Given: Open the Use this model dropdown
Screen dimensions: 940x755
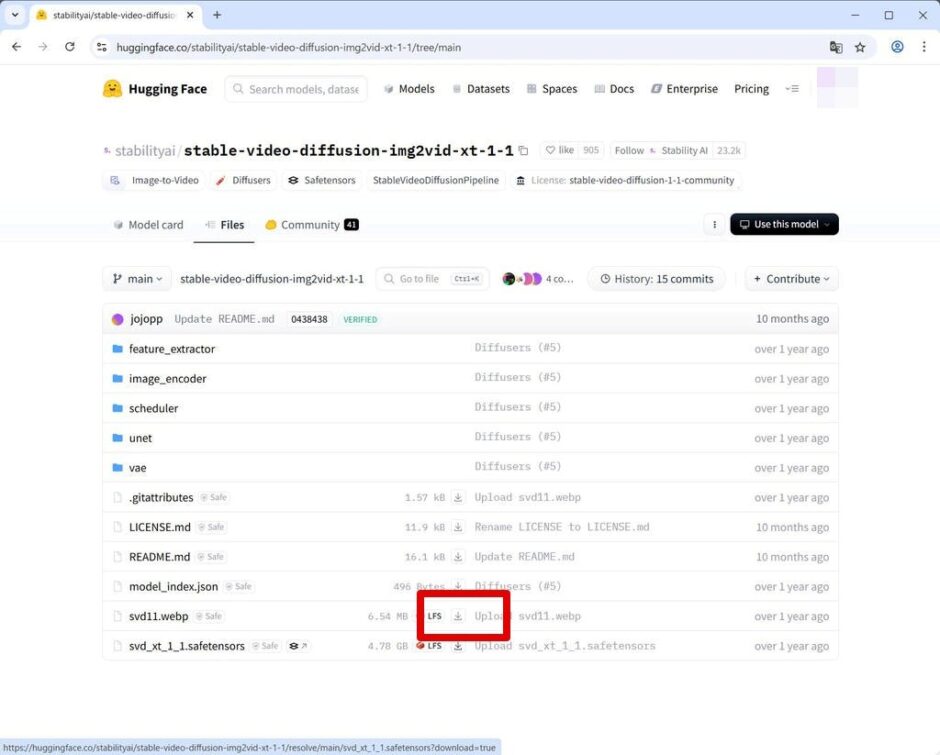Looking at the screenshot, I should 784,225.
